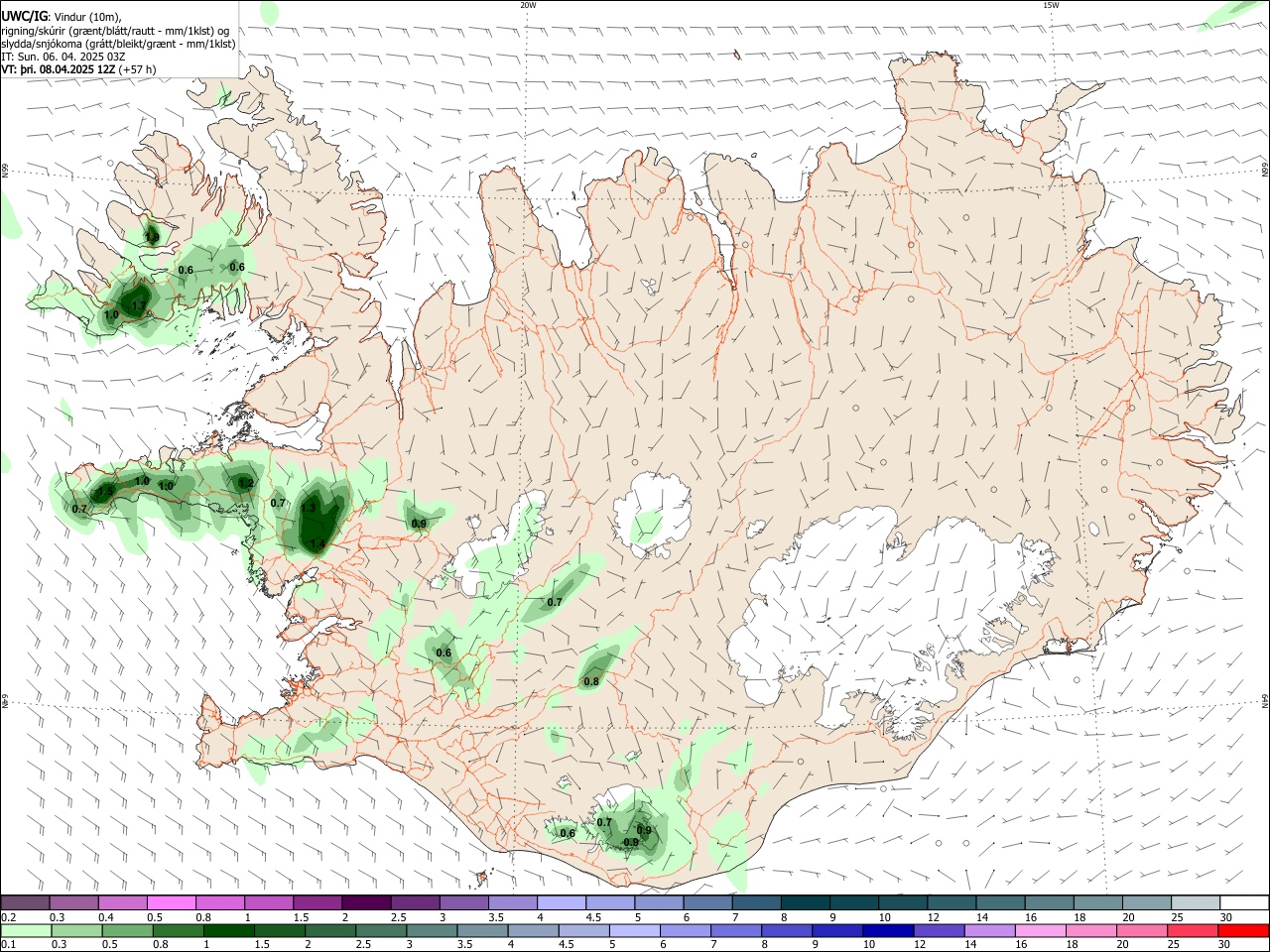Click the 1.2 precipitation value on the map
The image size is (1270, 952).
(x=247, y=483)
